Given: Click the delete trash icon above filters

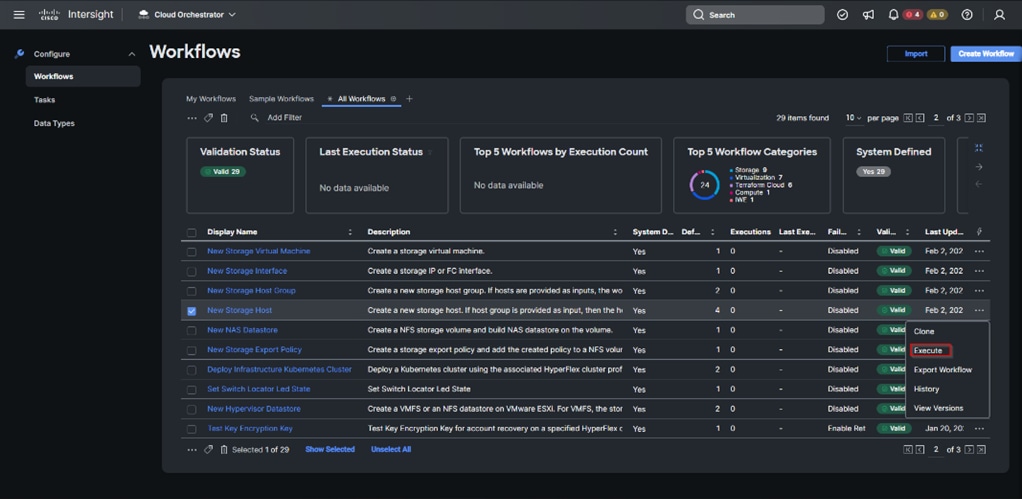Looking at the screenshot, I should (224, 118).
